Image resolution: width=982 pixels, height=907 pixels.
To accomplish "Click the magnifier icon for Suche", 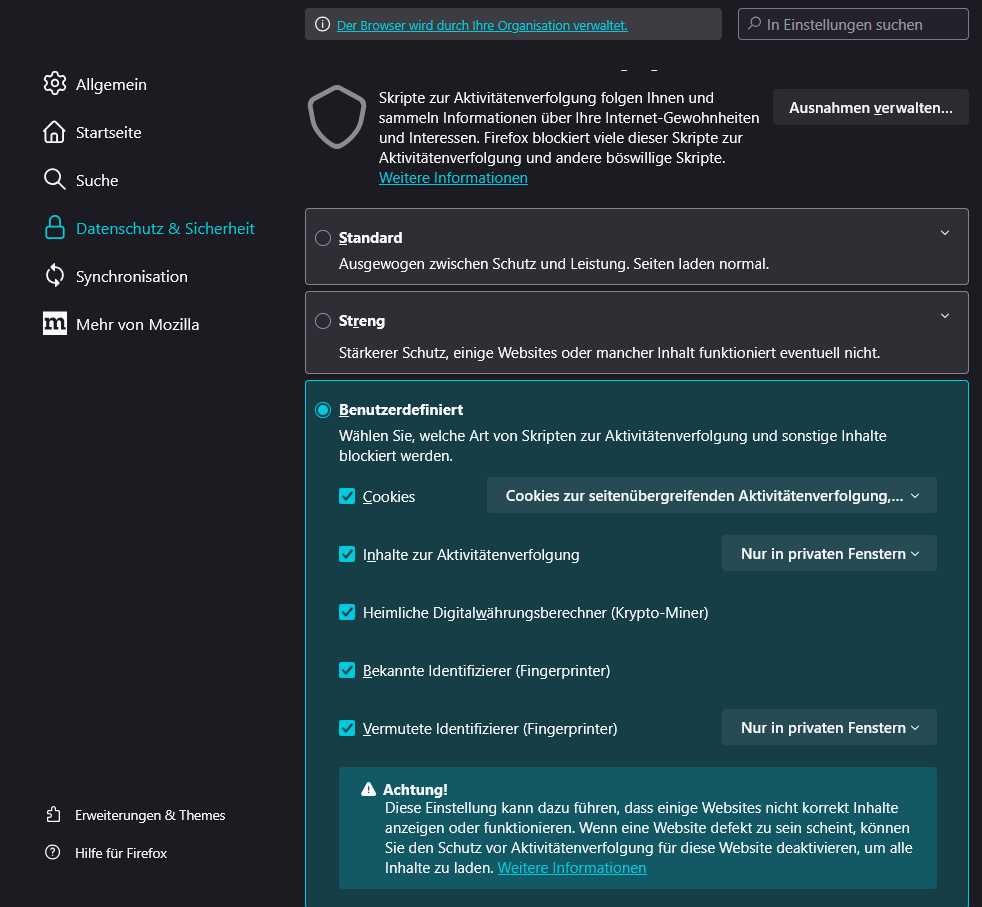I will pyautogui.click(x=55, y=180).
